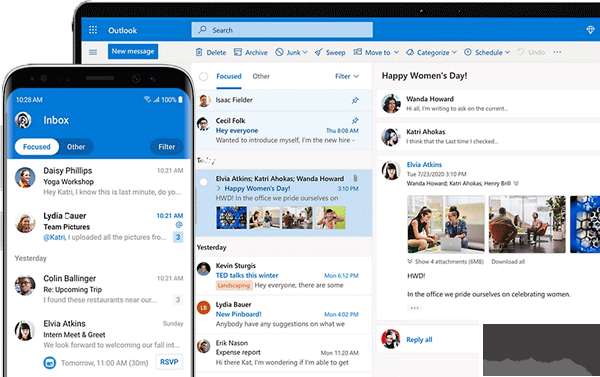This screenshot has height=377, width=600.
Task: Tick the select-all circle beside Focused
Action: (204, 77)
